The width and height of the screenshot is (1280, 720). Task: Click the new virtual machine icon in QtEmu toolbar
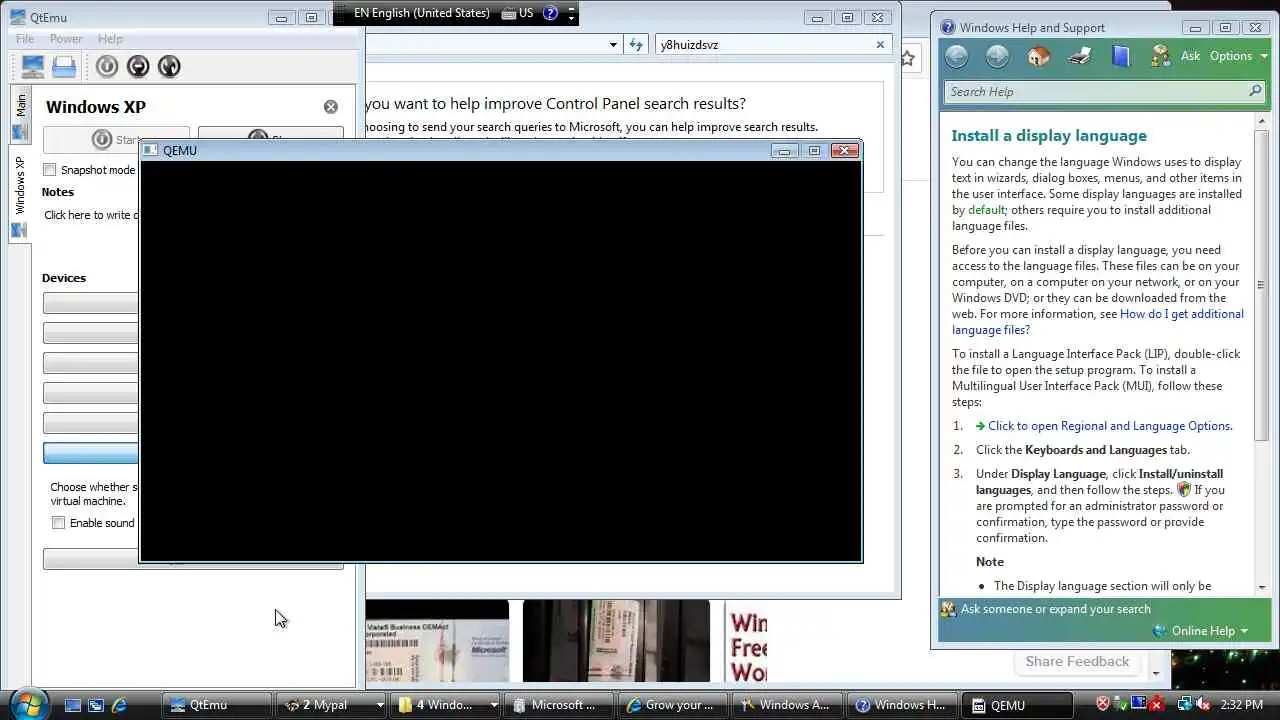[32, 66]
